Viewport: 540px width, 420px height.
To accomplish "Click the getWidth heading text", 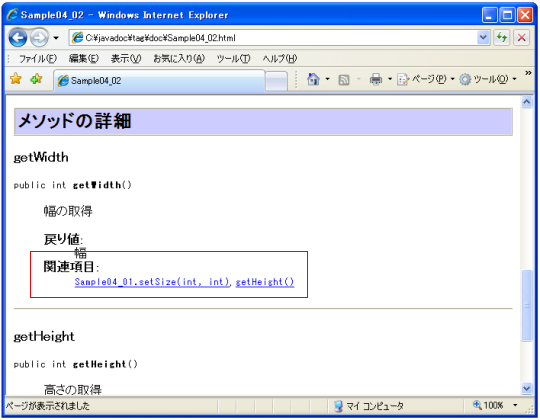I will coord(41,158).
